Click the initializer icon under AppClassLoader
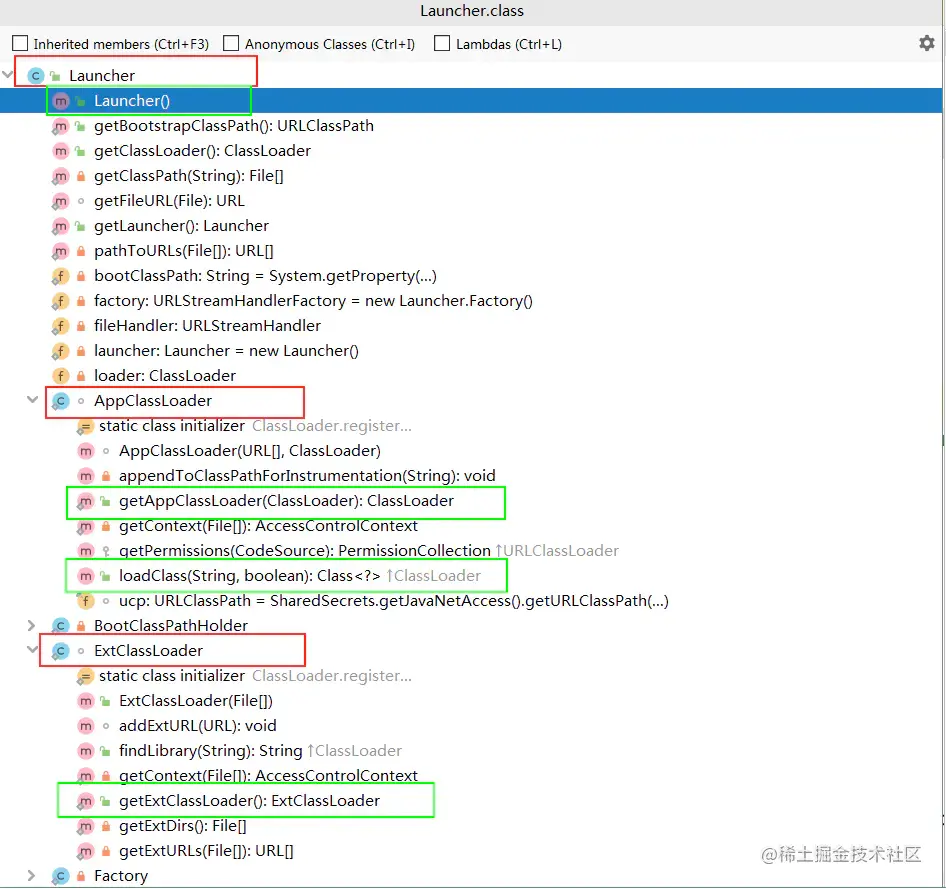946x889 pixels. click(85, 426)
